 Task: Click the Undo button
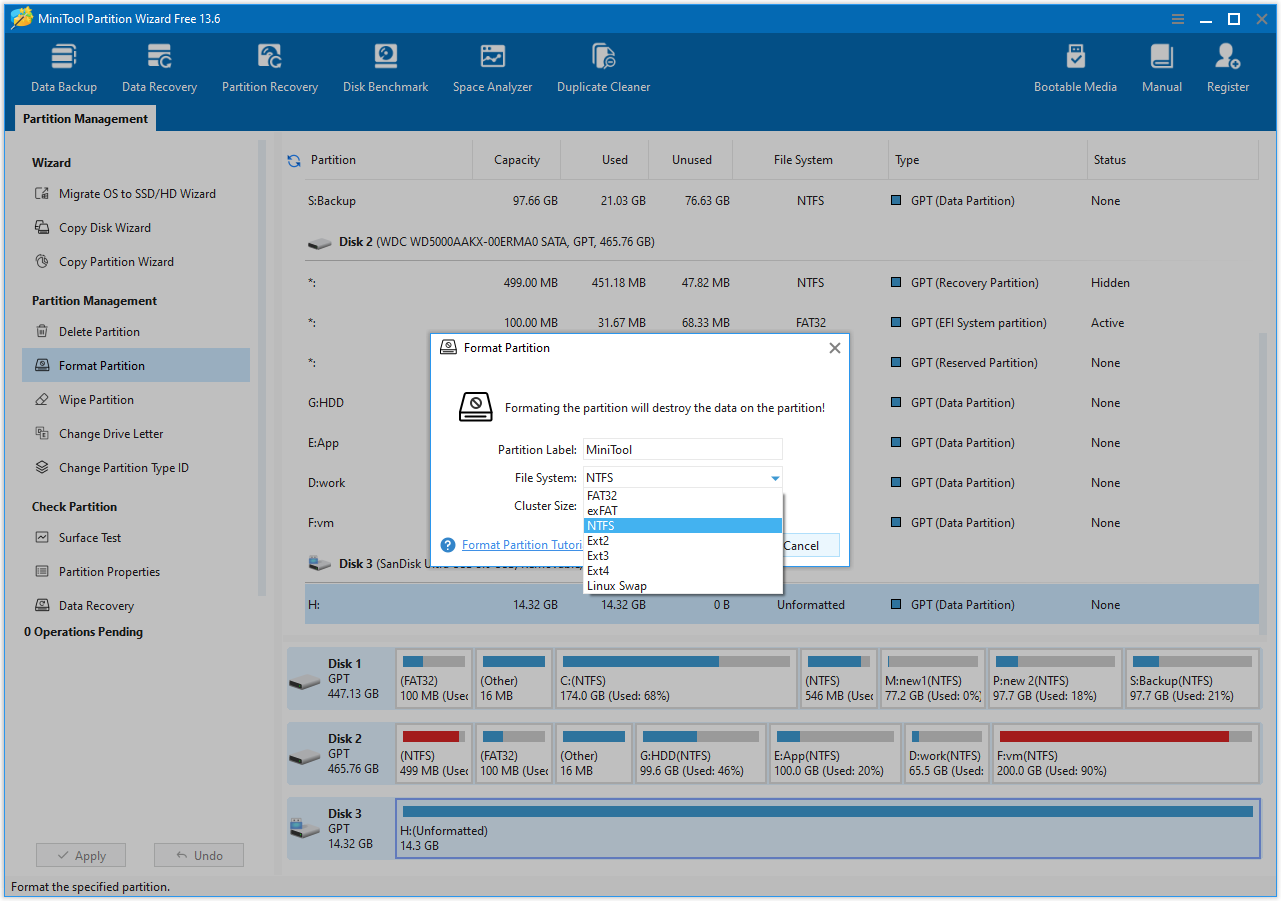(199, 856)
